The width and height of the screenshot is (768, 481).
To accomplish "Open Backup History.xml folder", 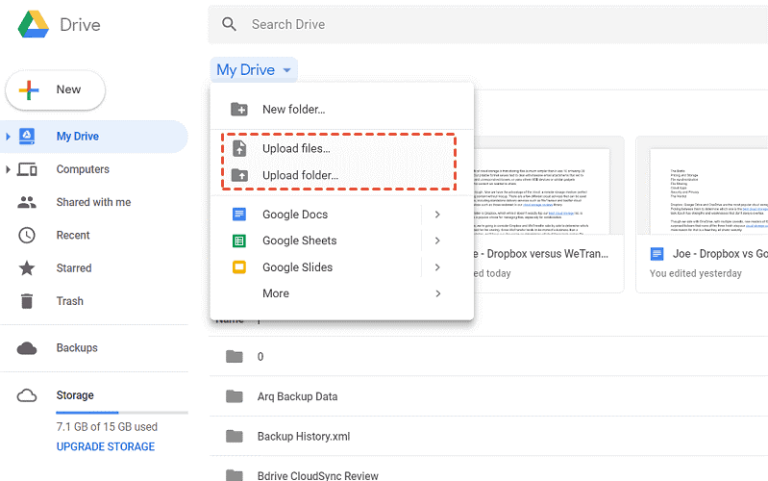I will coord(488,436).
